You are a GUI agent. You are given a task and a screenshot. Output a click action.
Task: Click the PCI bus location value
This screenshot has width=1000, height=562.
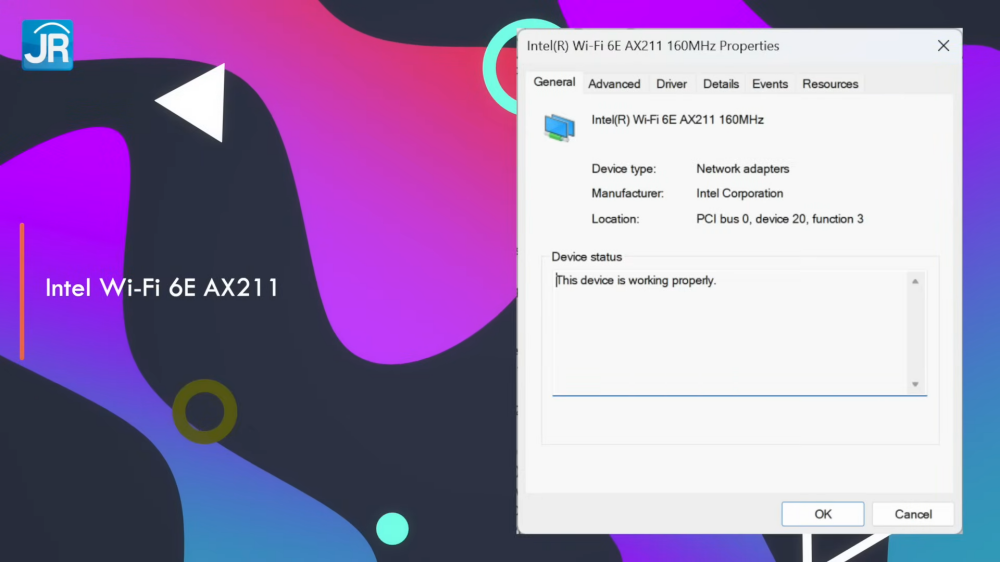(x=780, y=219)
